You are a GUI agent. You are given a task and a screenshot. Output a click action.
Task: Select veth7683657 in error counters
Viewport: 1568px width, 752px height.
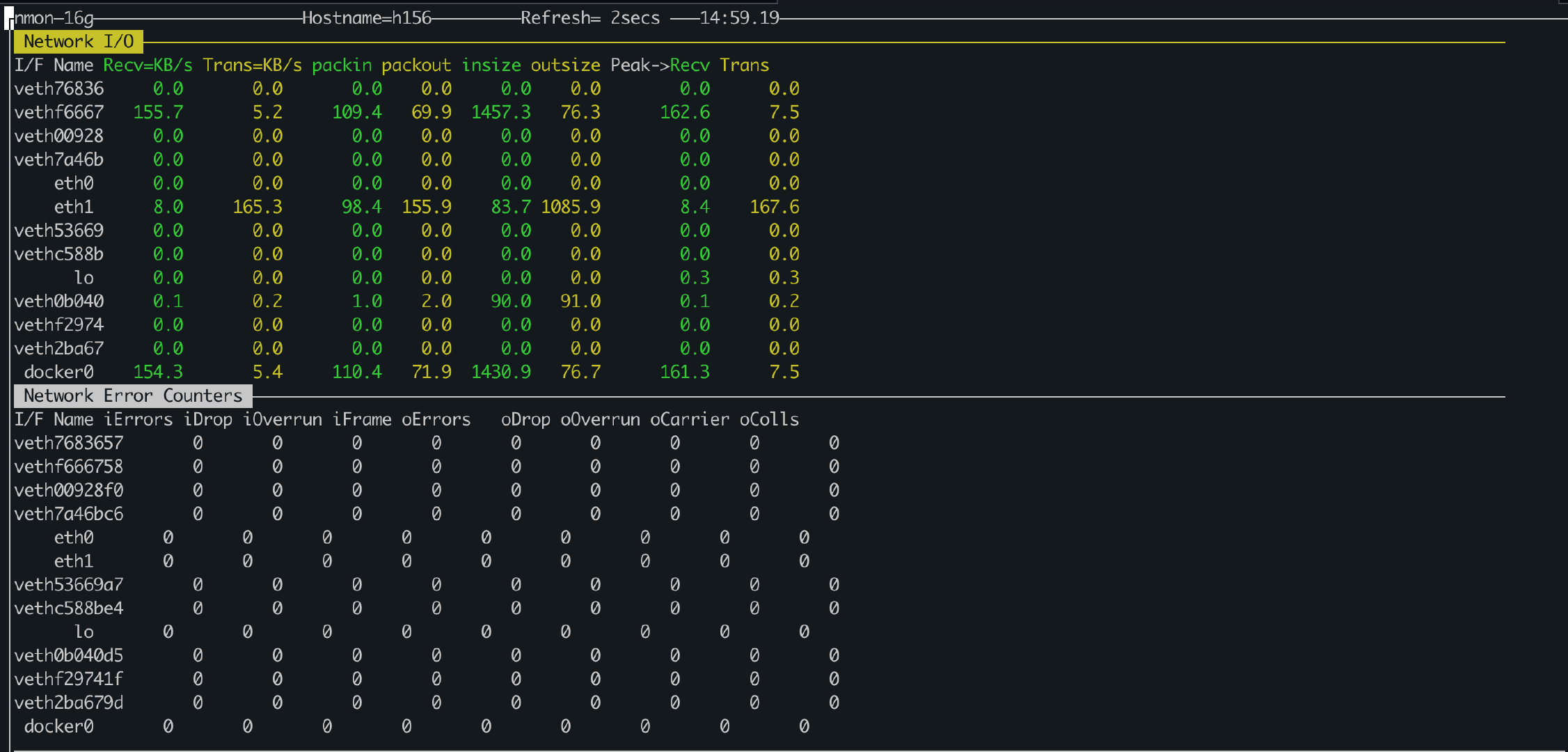(x=69, y=443)
